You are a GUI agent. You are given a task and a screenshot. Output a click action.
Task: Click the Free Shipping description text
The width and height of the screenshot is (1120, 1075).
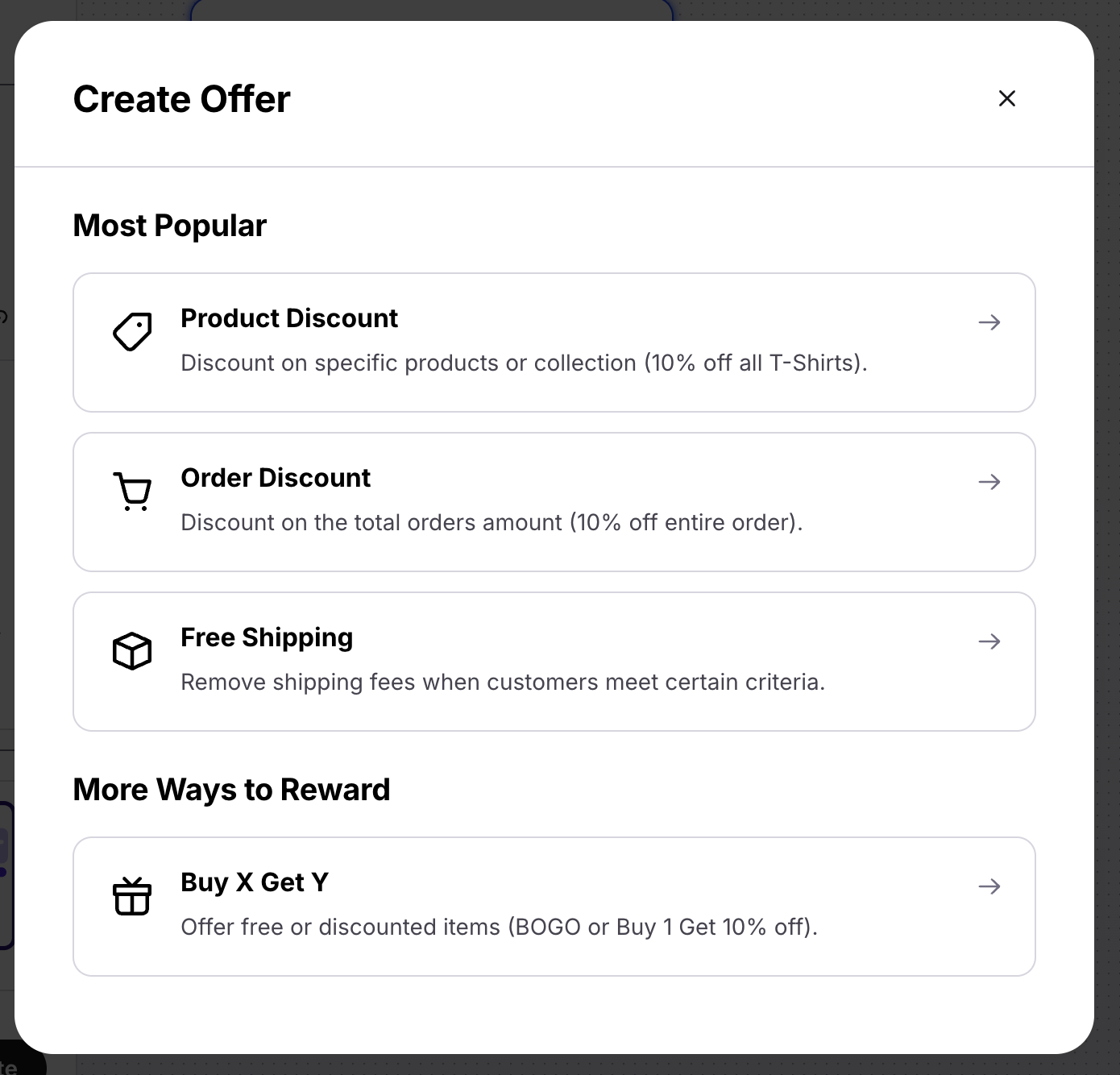(x=503, y=682)
